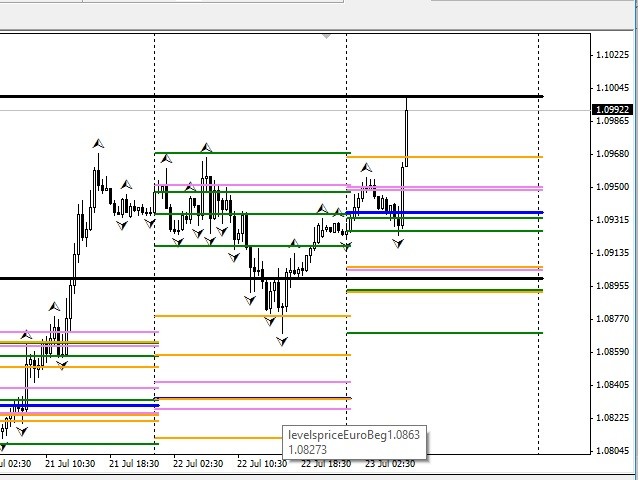The image size is (640, 480).
Task: Click the 1.09315 price axis label
Action: point(612,220)
